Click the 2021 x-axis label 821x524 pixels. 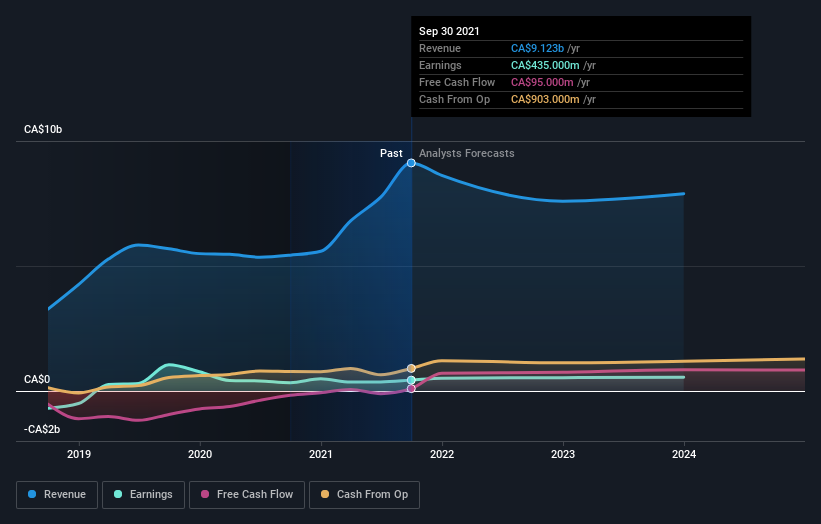321,454
